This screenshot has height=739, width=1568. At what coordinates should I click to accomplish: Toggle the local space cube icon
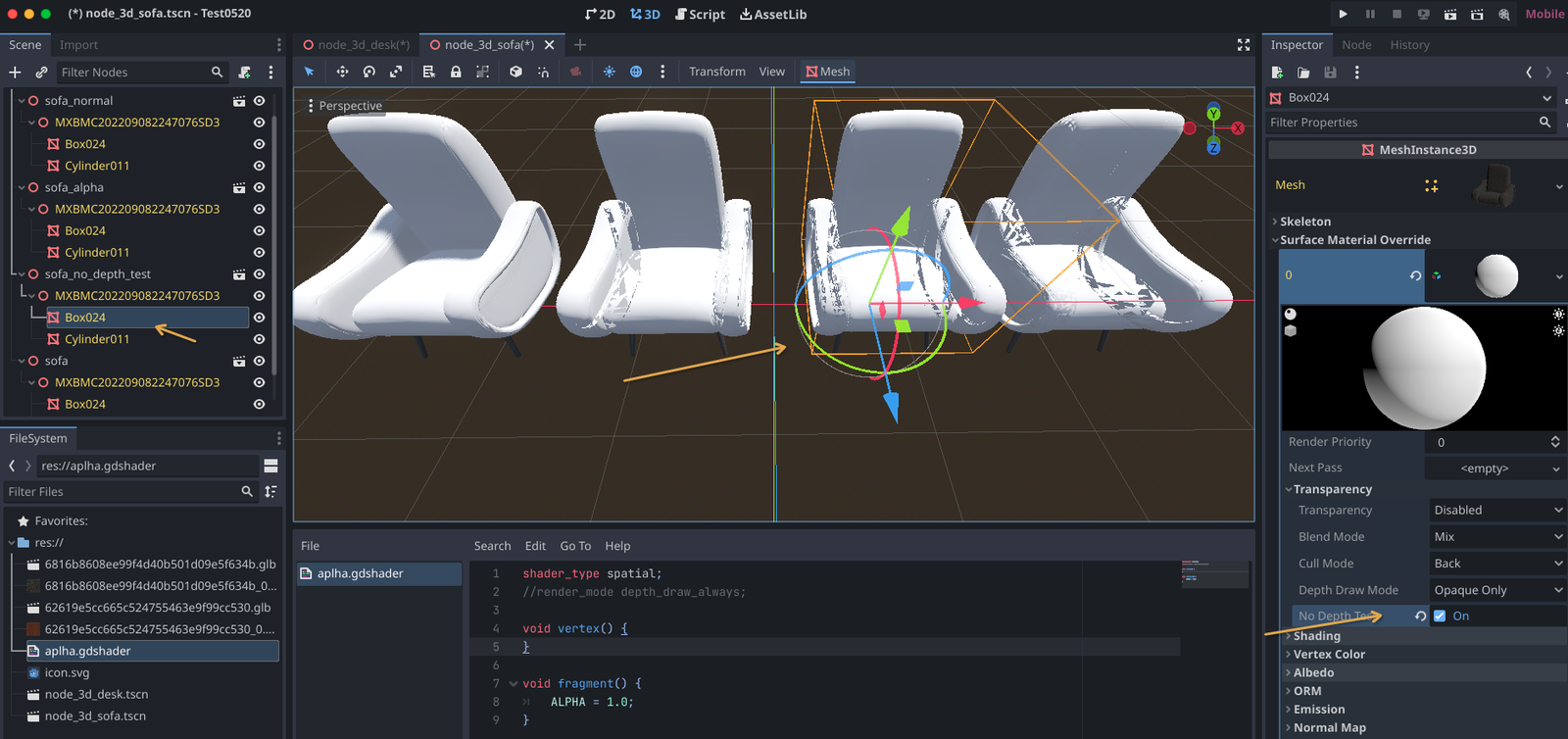pos(515,72)
